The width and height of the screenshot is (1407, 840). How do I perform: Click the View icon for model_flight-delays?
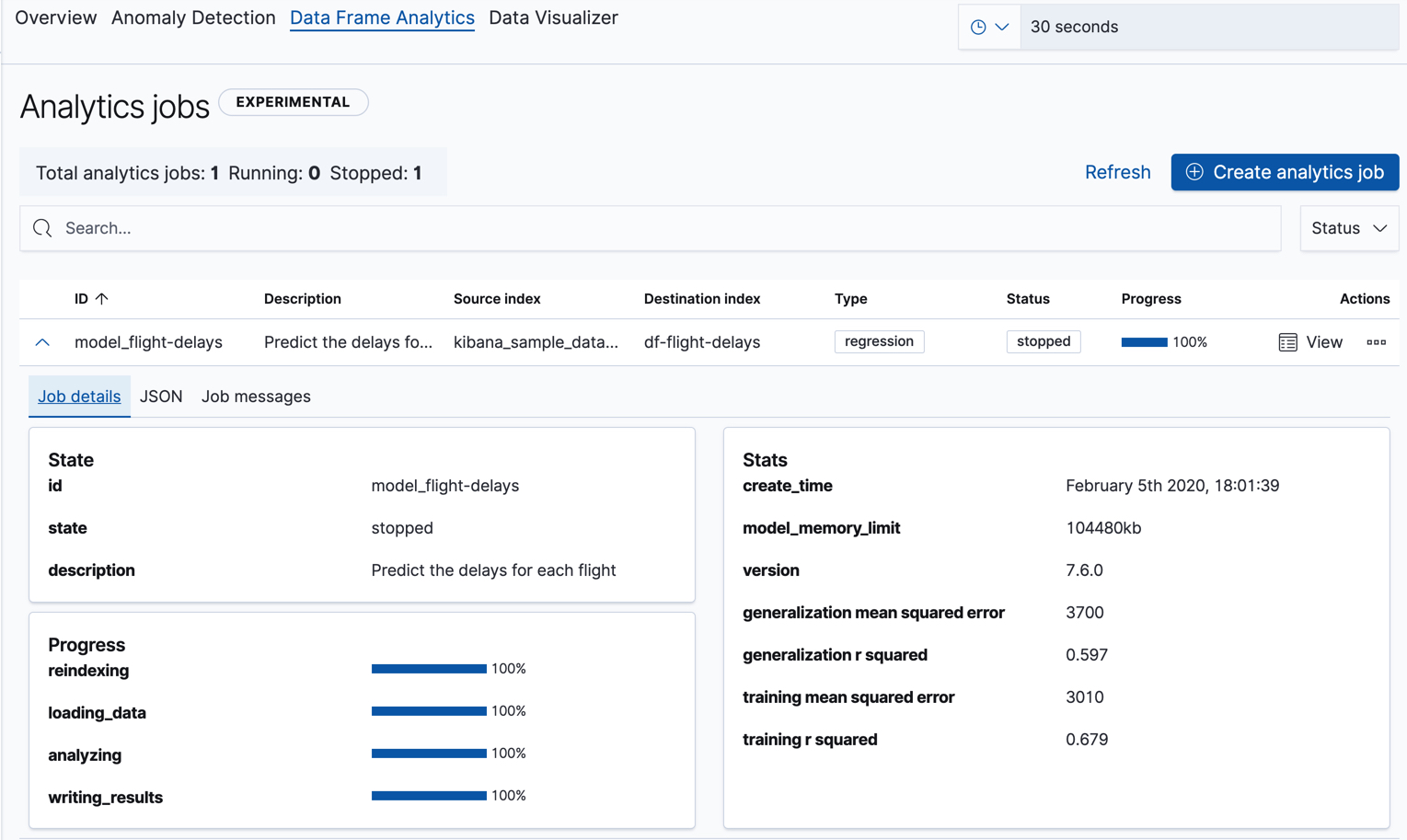click(1288, 341)
